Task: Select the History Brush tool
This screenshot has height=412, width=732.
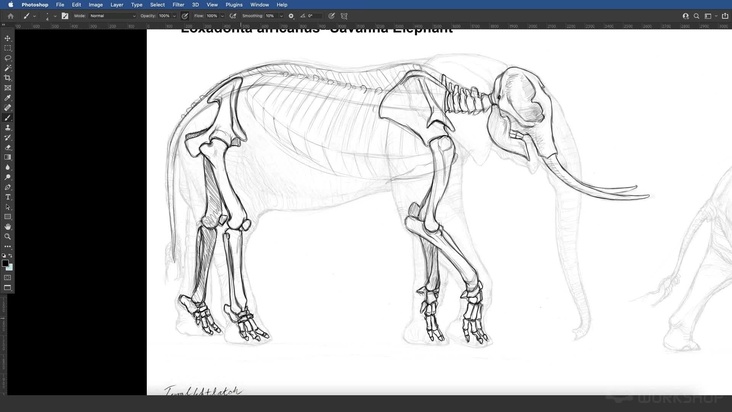Action: (x=7, y=138)
